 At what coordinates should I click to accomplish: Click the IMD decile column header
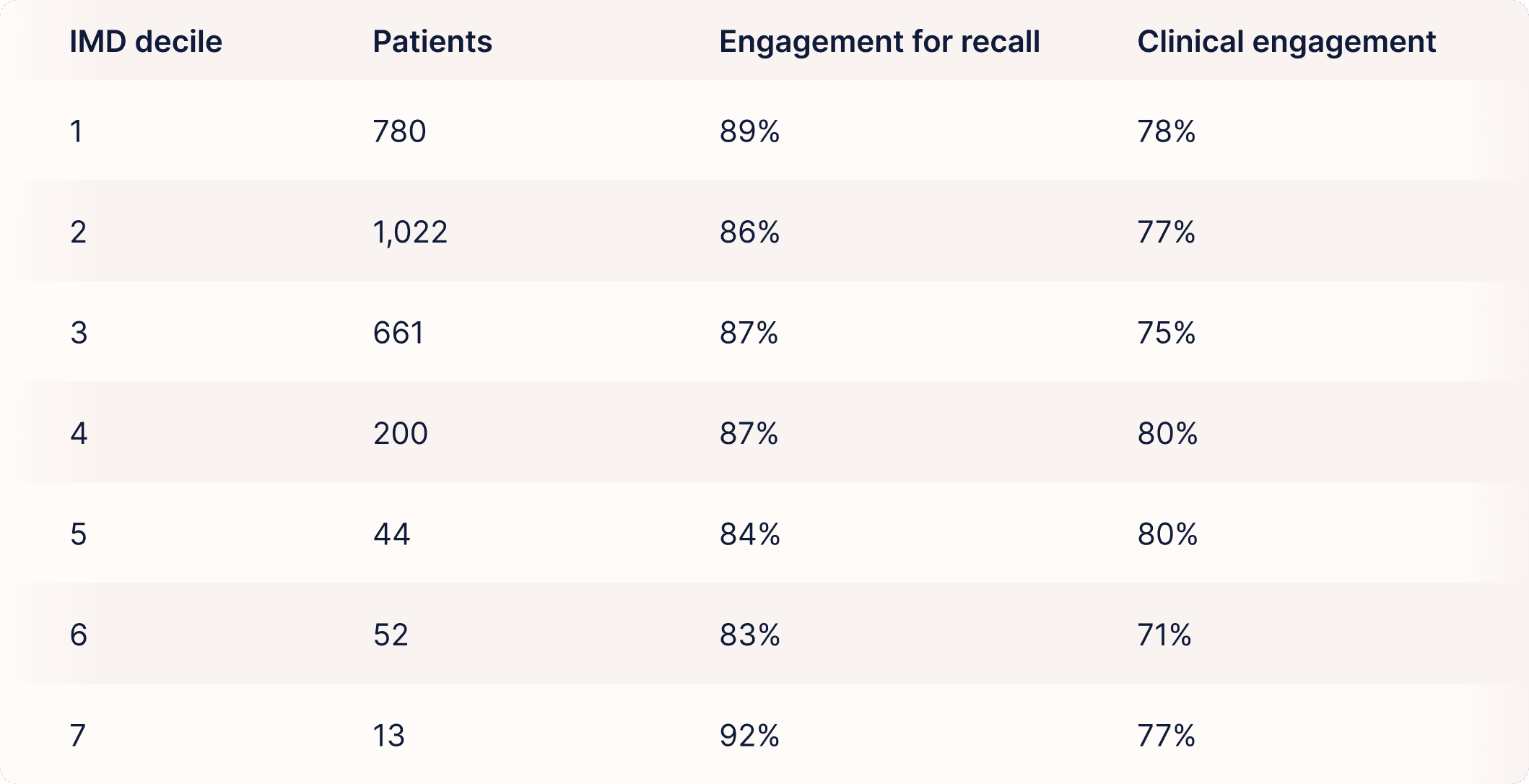[x=146, y=42]
